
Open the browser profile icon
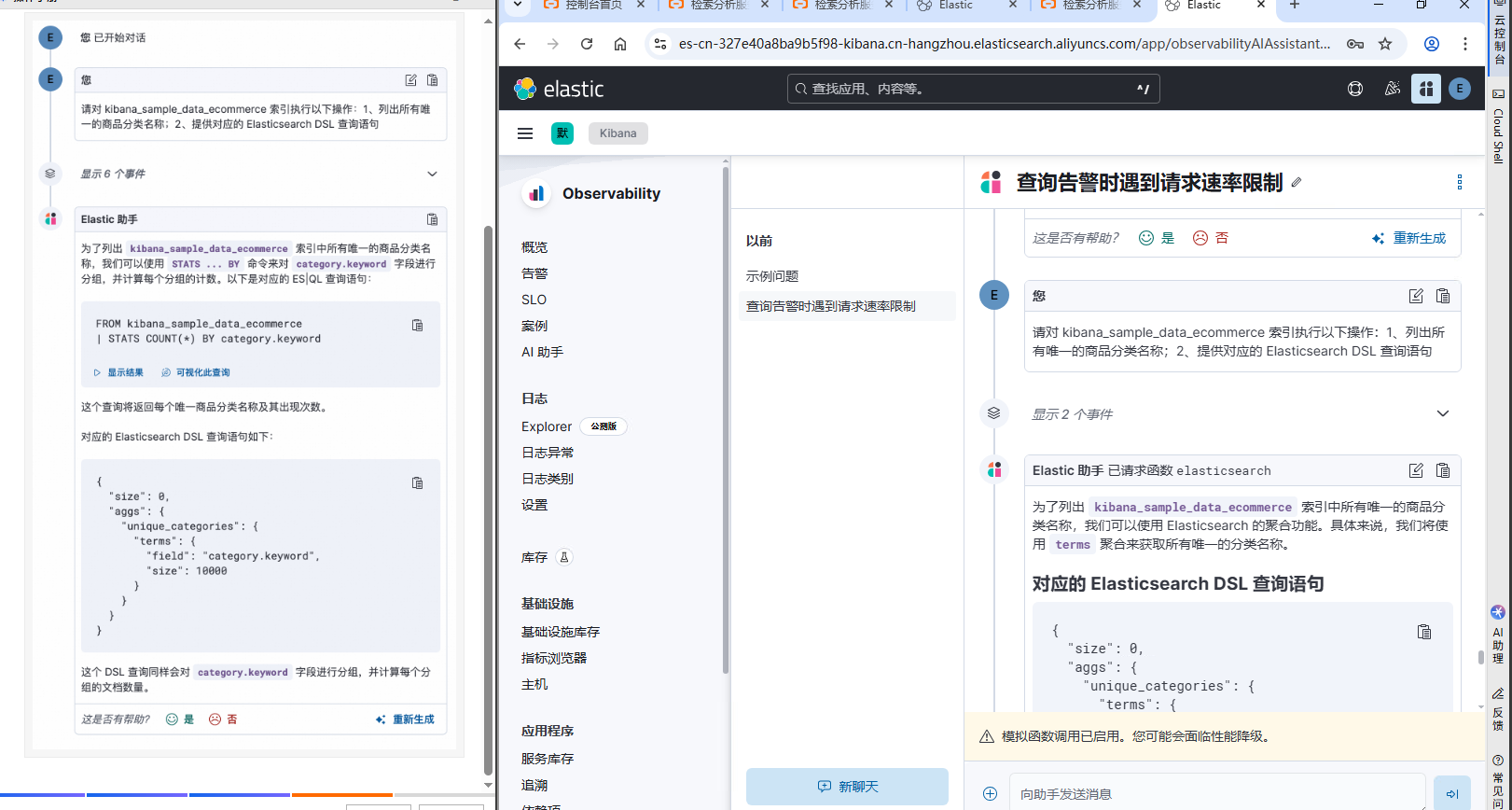[1432, 44]
